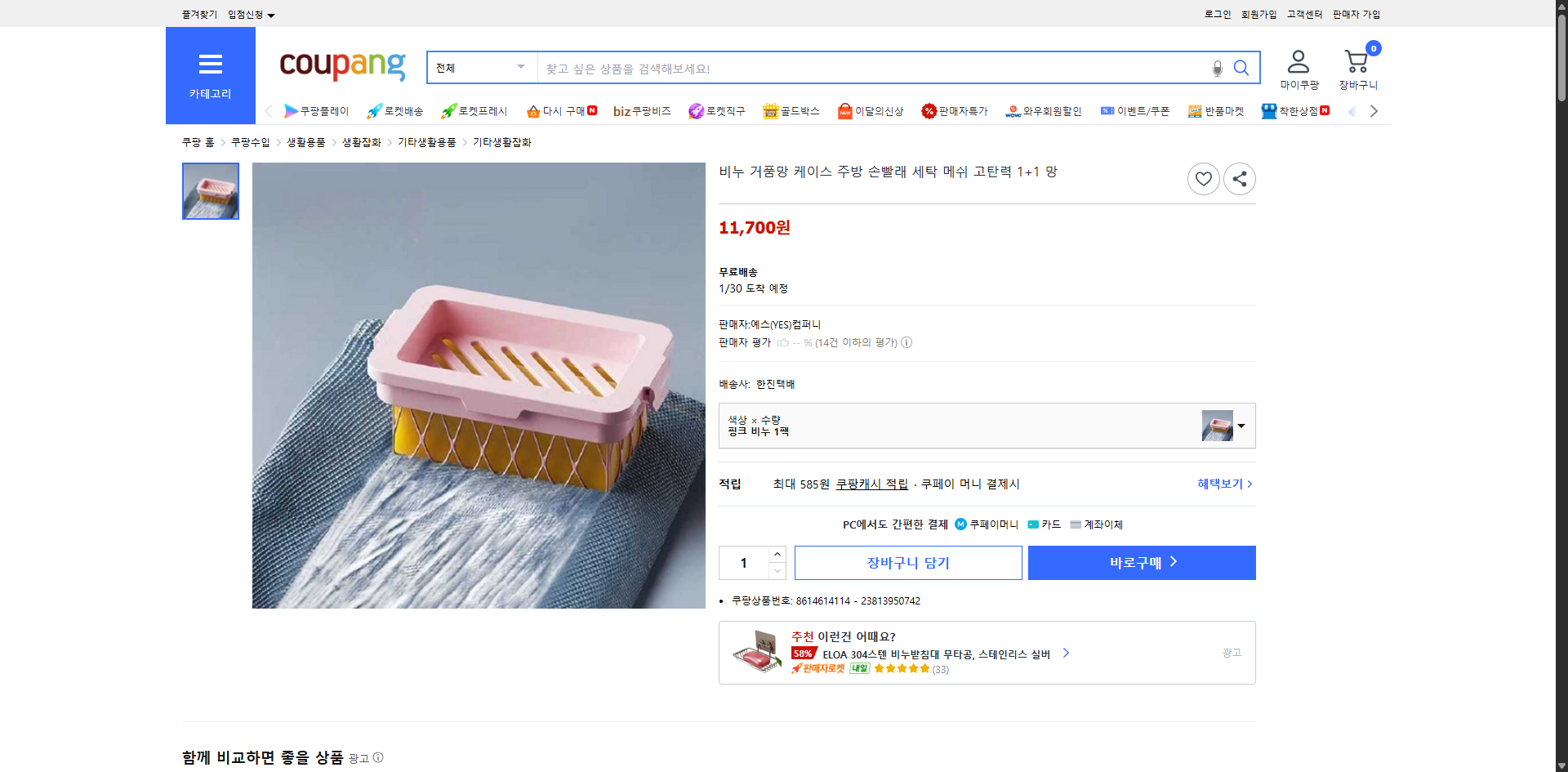Image resolution: width=1568 pixels, height=772 pixels.
Task: Start a voice search with the microphone
Action: pos(1217,68)
